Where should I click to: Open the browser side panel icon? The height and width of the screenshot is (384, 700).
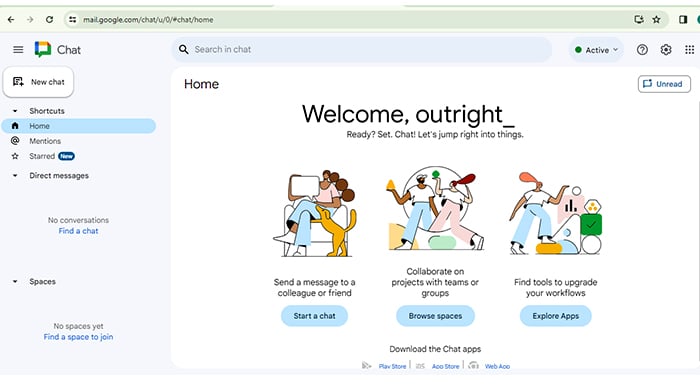(x=683, y=19)
